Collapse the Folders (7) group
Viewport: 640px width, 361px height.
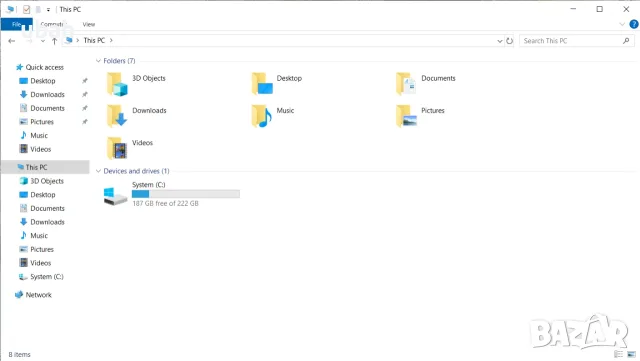pos(98,61)
